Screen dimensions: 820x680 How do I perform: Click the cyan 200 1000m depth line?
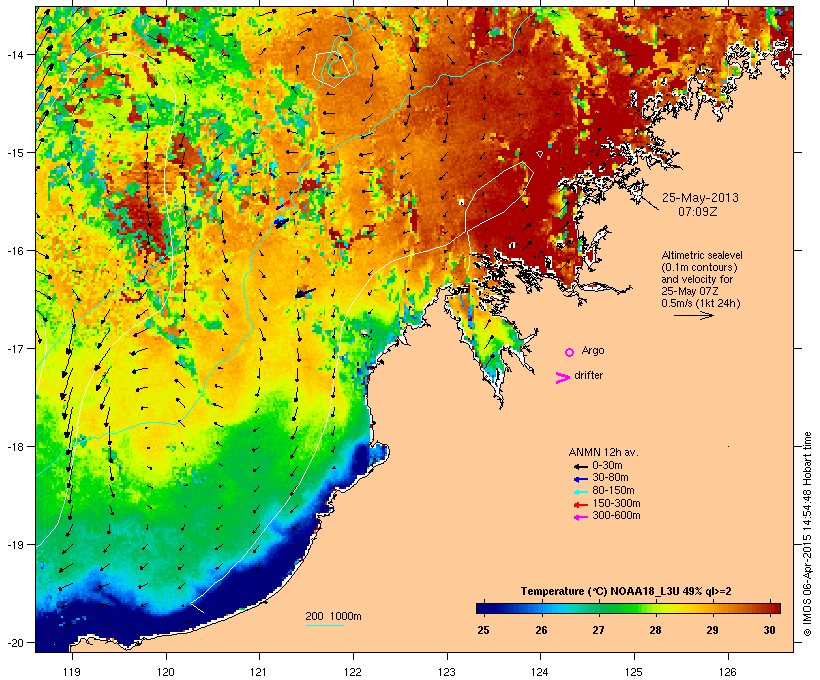pyautogui.click(x=324, y=625)
